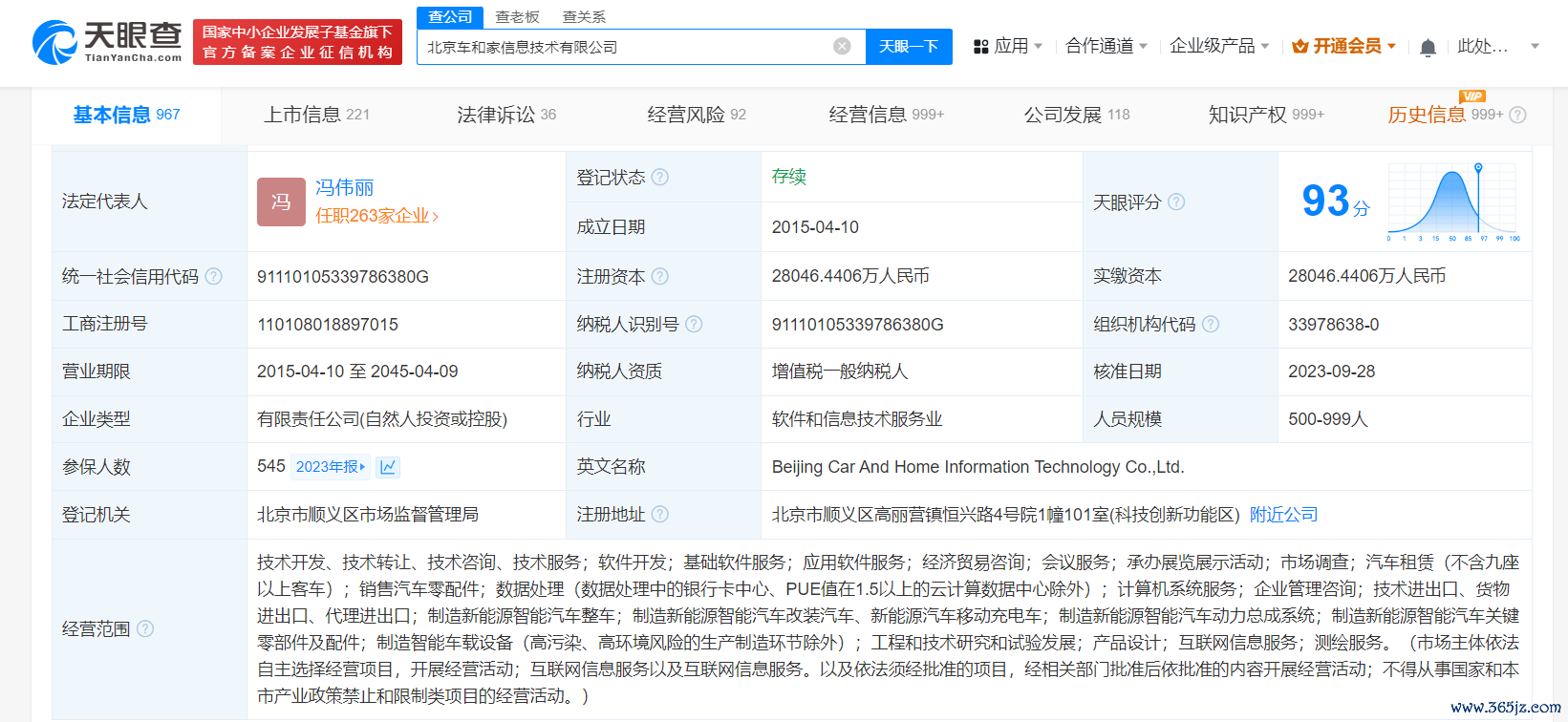Select the 营业期限 date range

click(357, 371)
